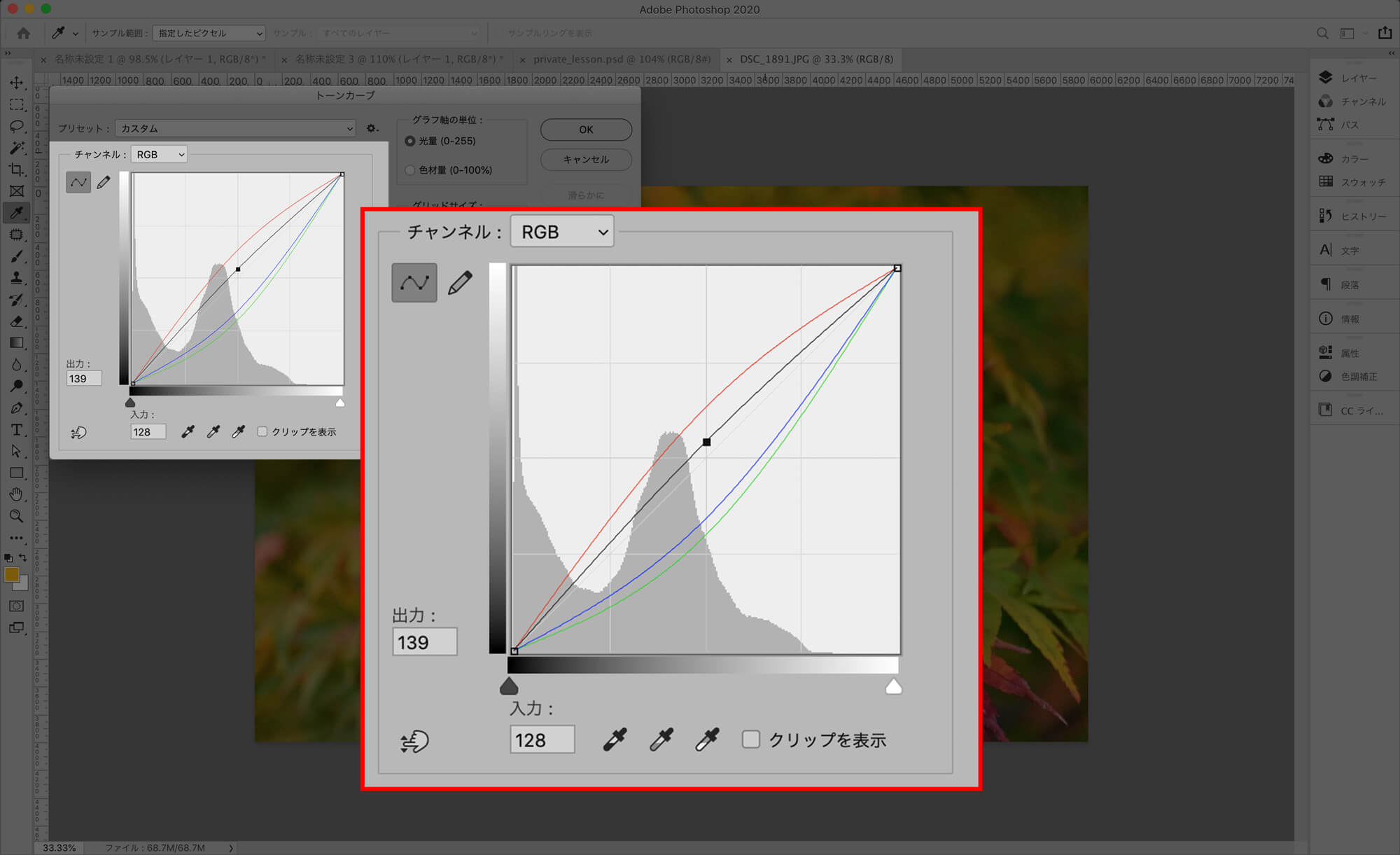Switch to the DSC_1891.JPG document tab
This screenshot has width=1400, height=855.
[x=815, y=59]
